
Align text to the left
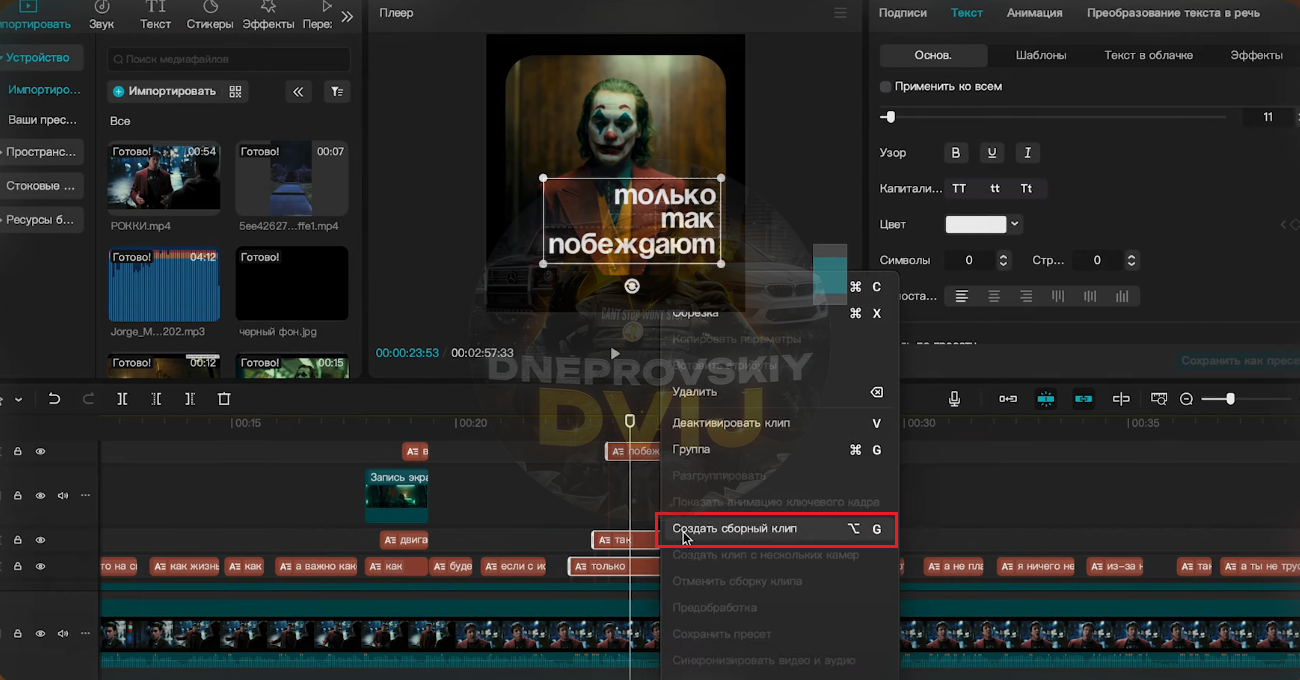point(962,296)
